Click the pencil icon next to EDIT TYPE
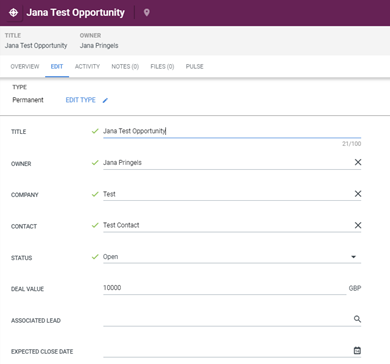390x364 pixels. point(105,100)
